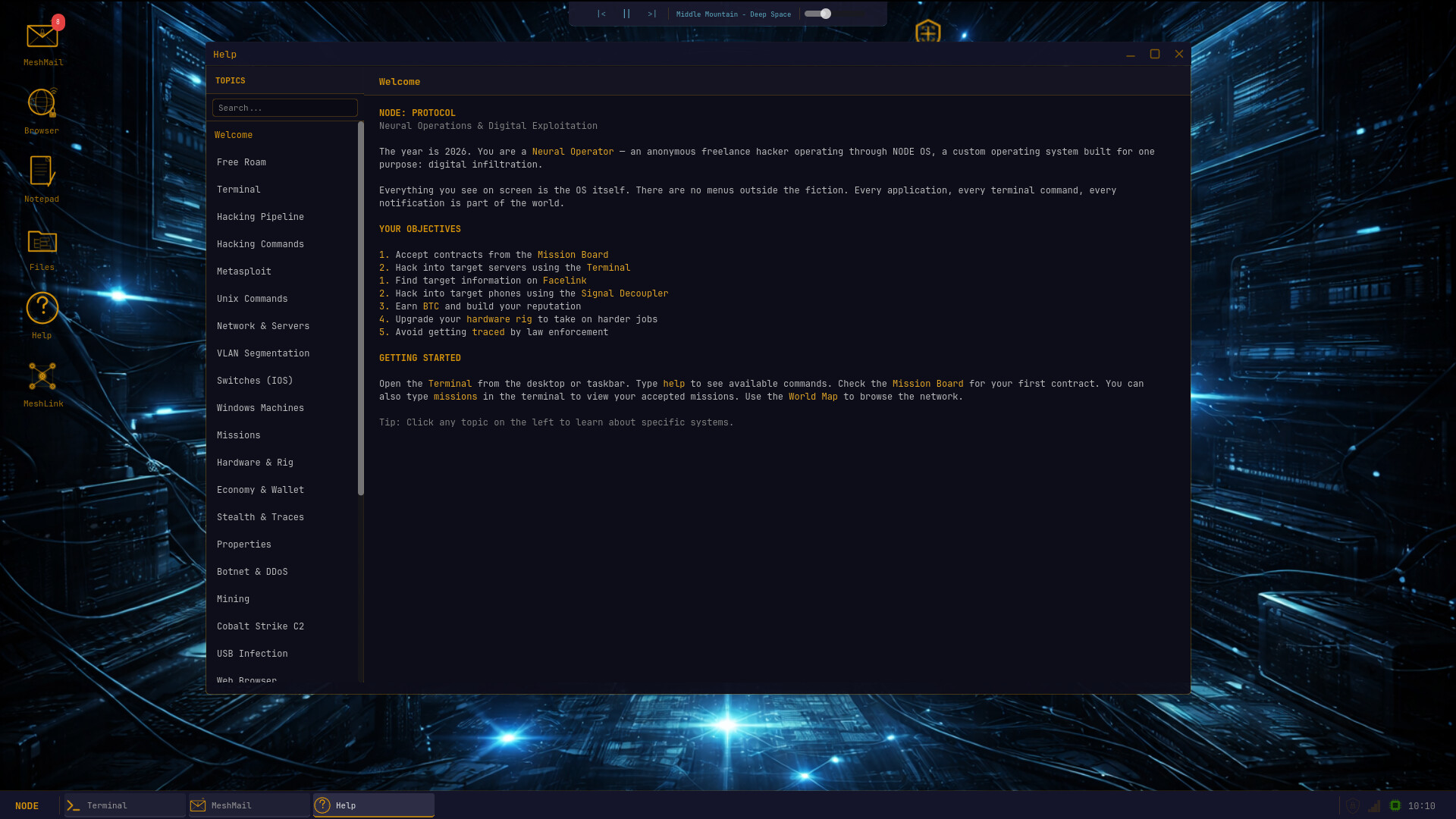Image resolution: width=1456 pixels, height=819 pixels.
Task: Skip to the next music track
Action: pos(651,14)
